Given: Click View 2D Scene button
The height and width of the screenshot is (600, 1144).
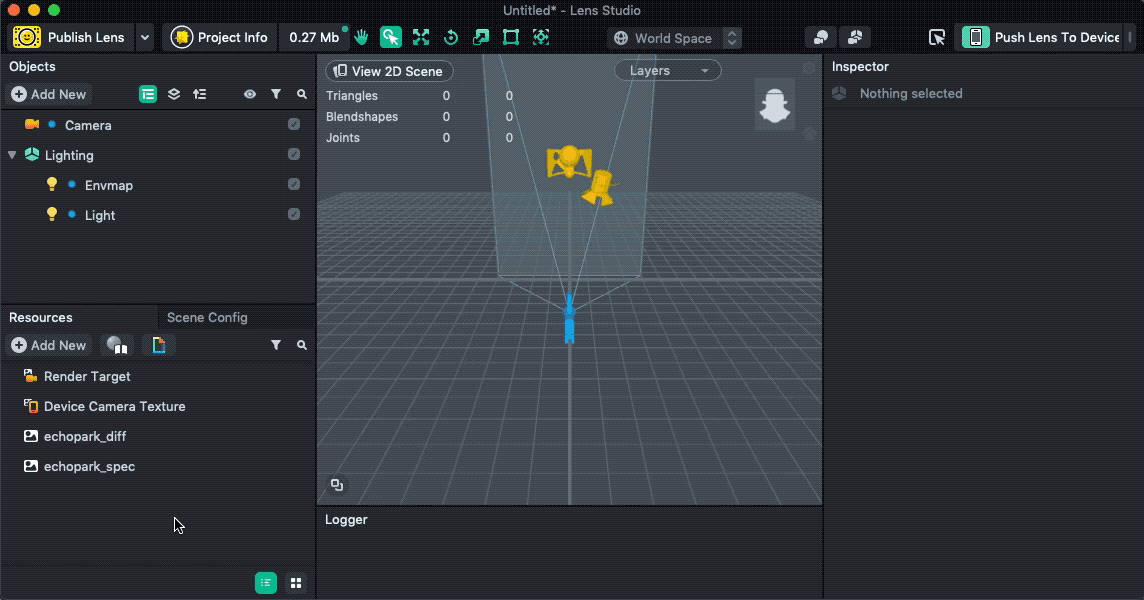Looking at the screenshot, I should [389, 71].
